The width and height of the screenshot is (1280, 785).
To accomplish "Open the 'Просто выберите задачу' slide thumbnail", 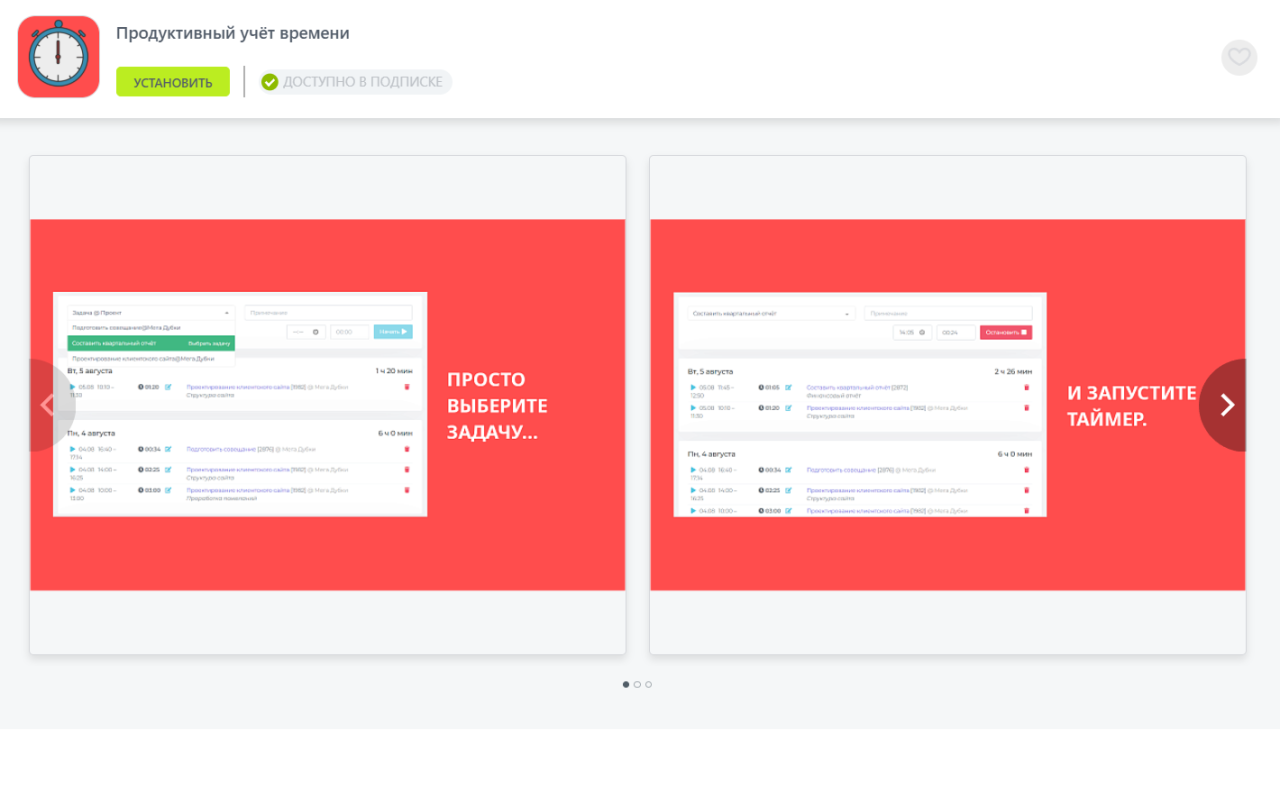I will (328, 405).
